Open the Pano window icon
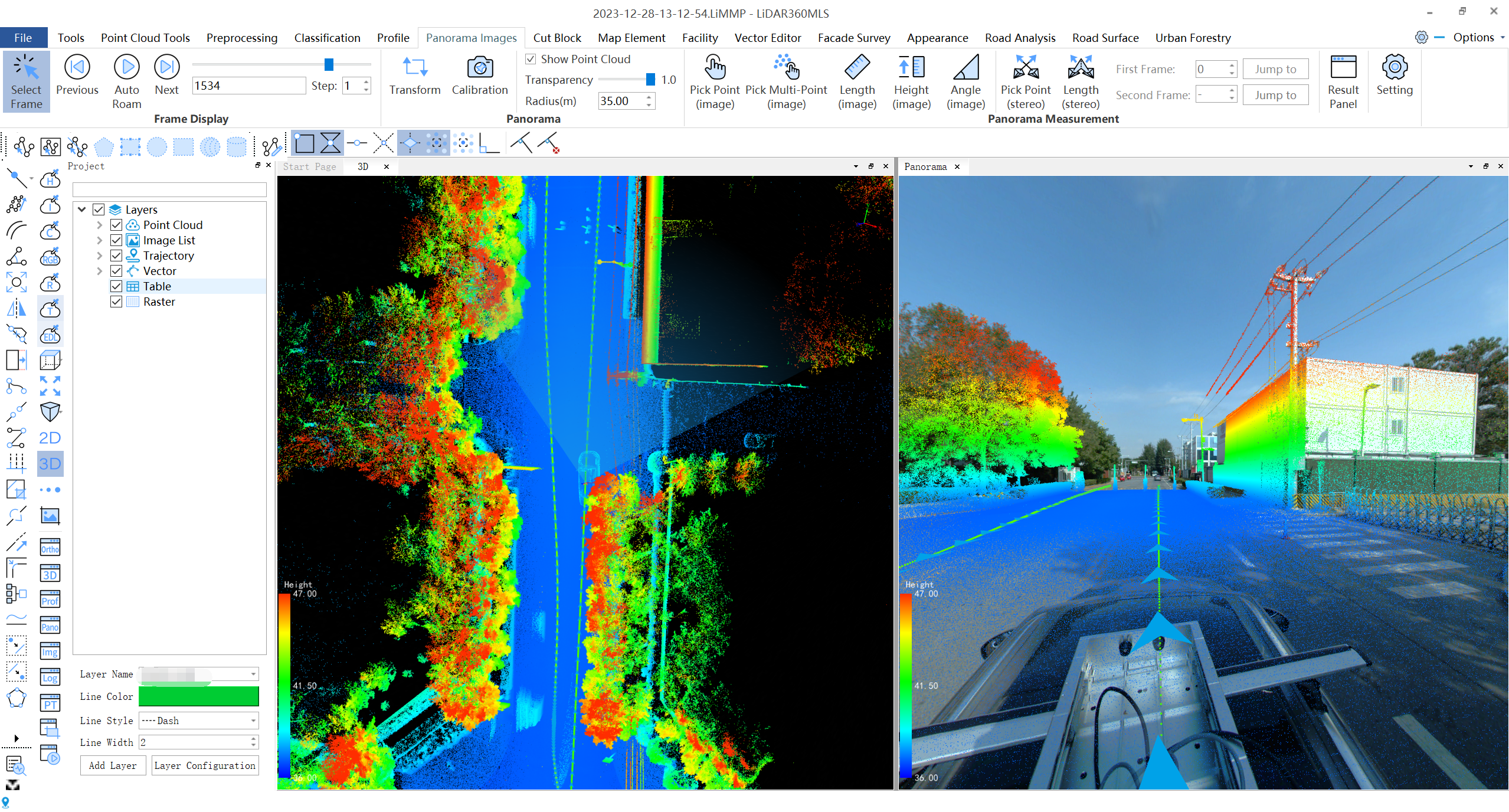1509x812 pixels. tap(50, 625)
